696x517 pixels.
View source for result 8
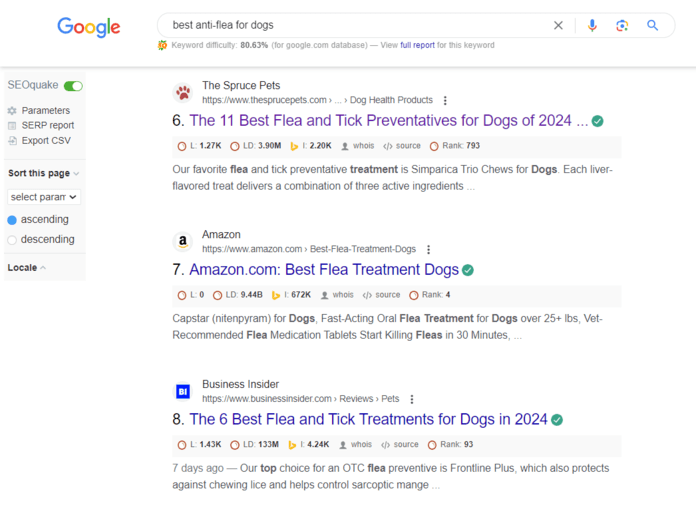point(399,445)
